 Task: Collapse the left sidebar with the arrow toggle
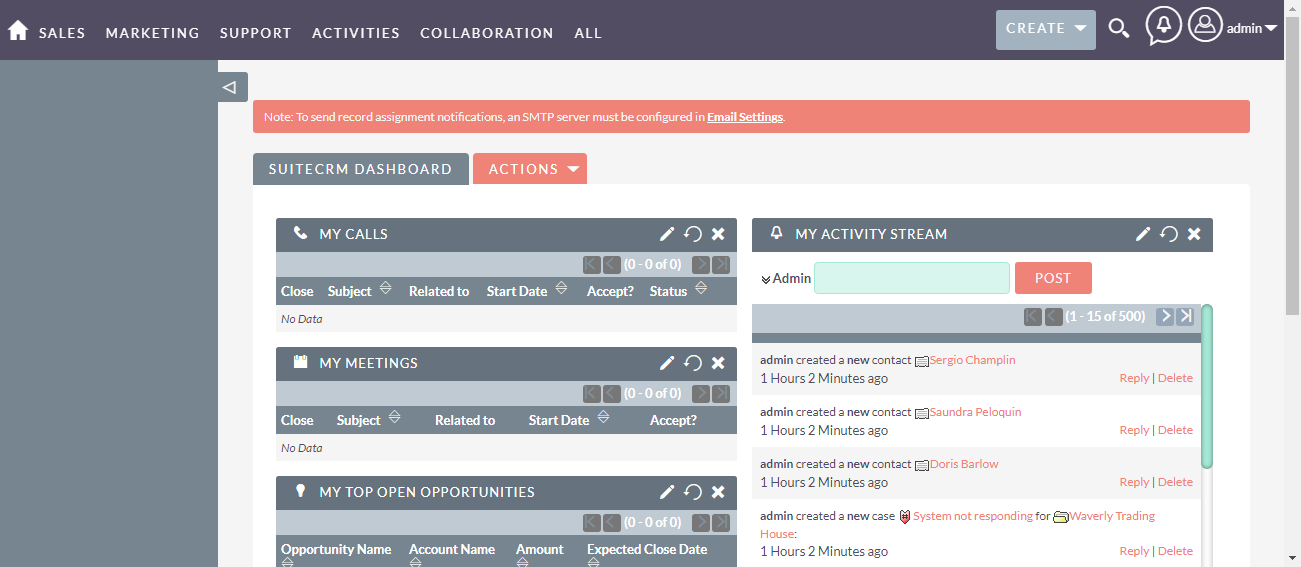(231, 87)
